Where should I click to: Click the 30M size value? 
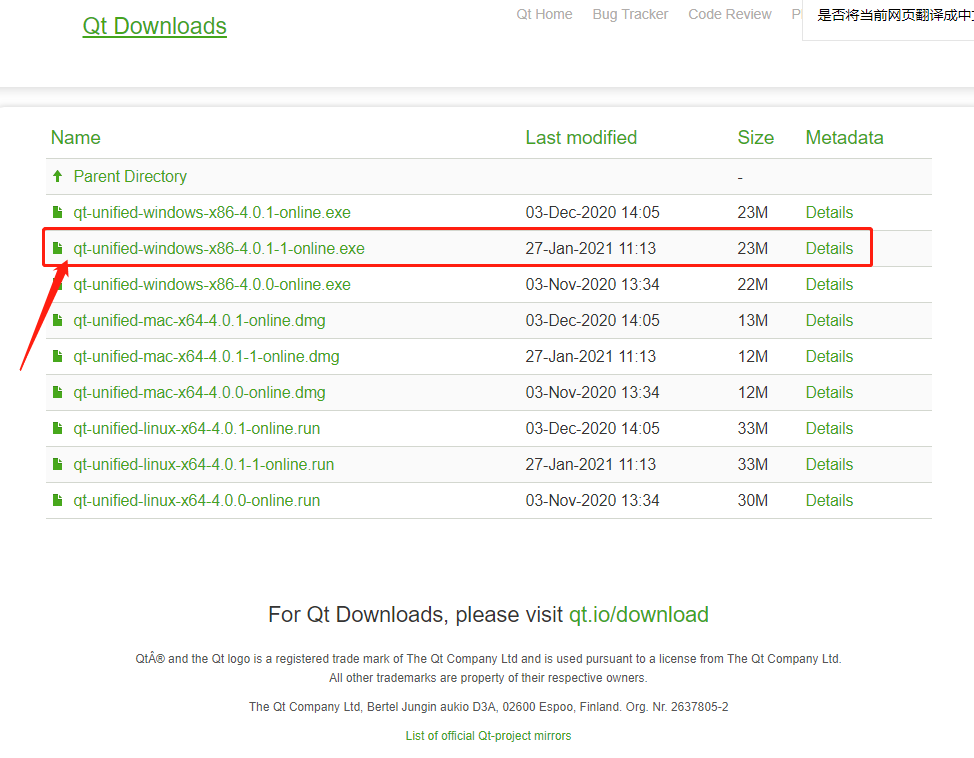[x=752, y=501]
